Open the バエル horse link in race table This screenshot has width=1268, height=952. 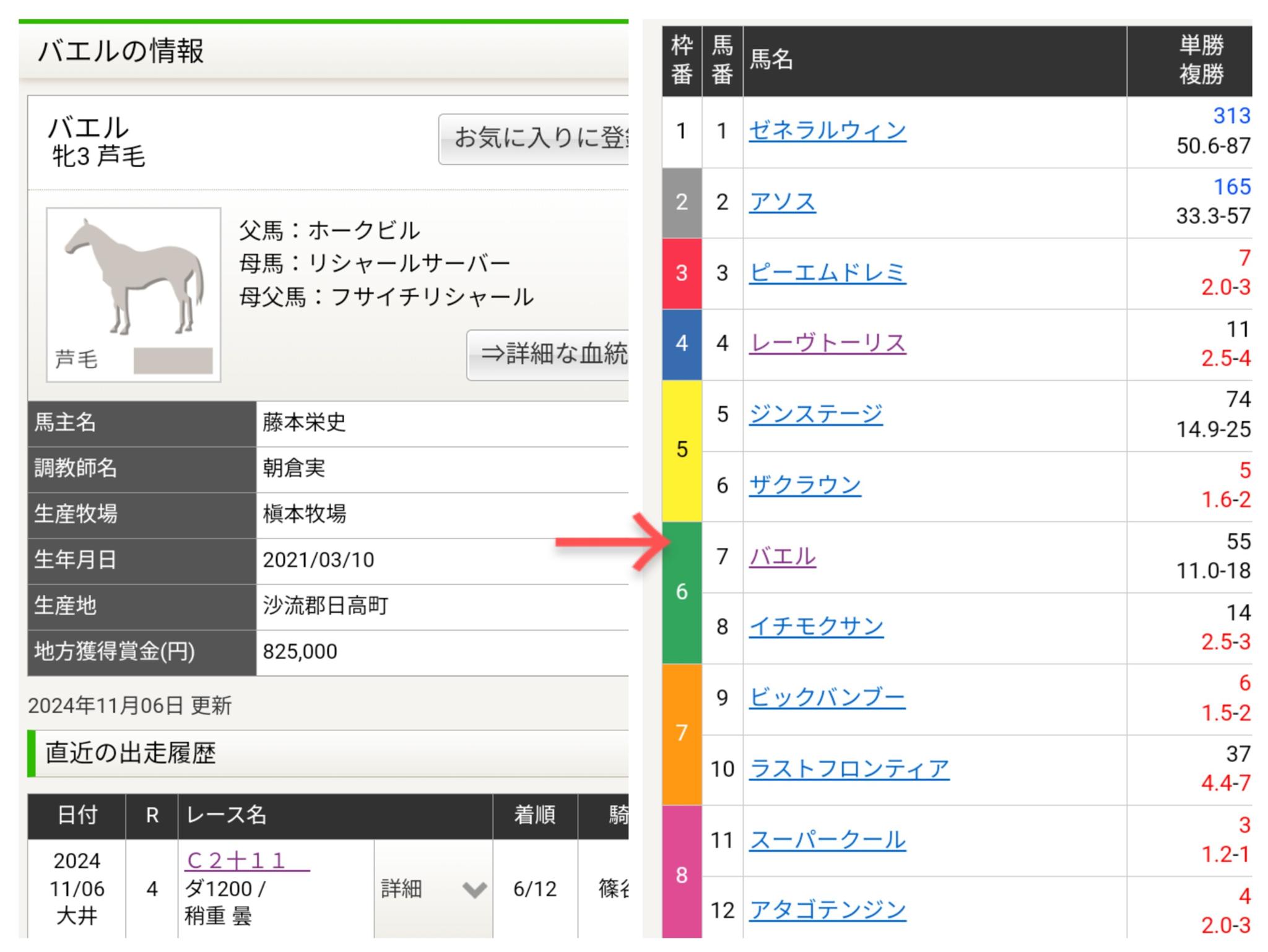pos(782,556)
